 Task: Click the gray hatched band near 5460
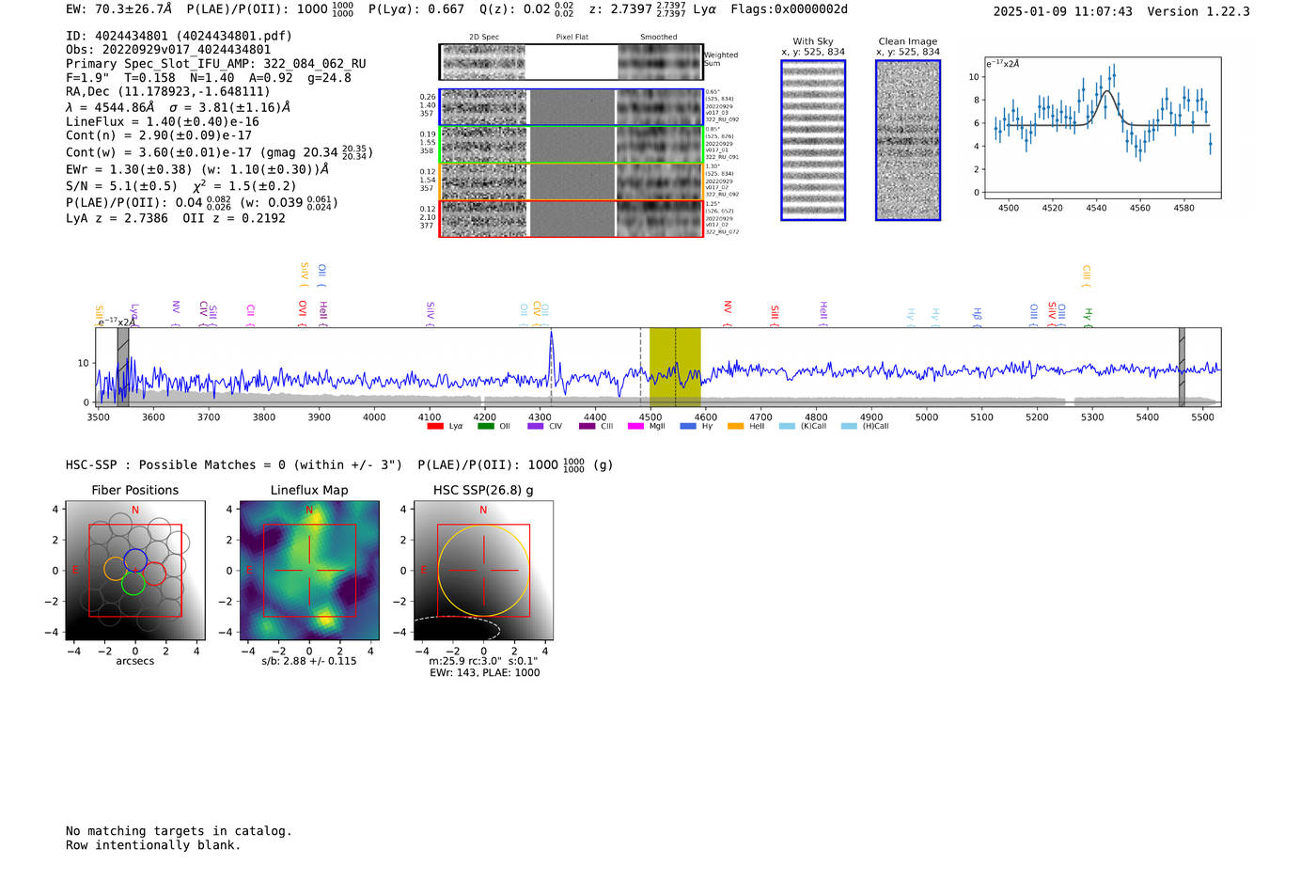pyautogui.click(x=1182, y=367)
